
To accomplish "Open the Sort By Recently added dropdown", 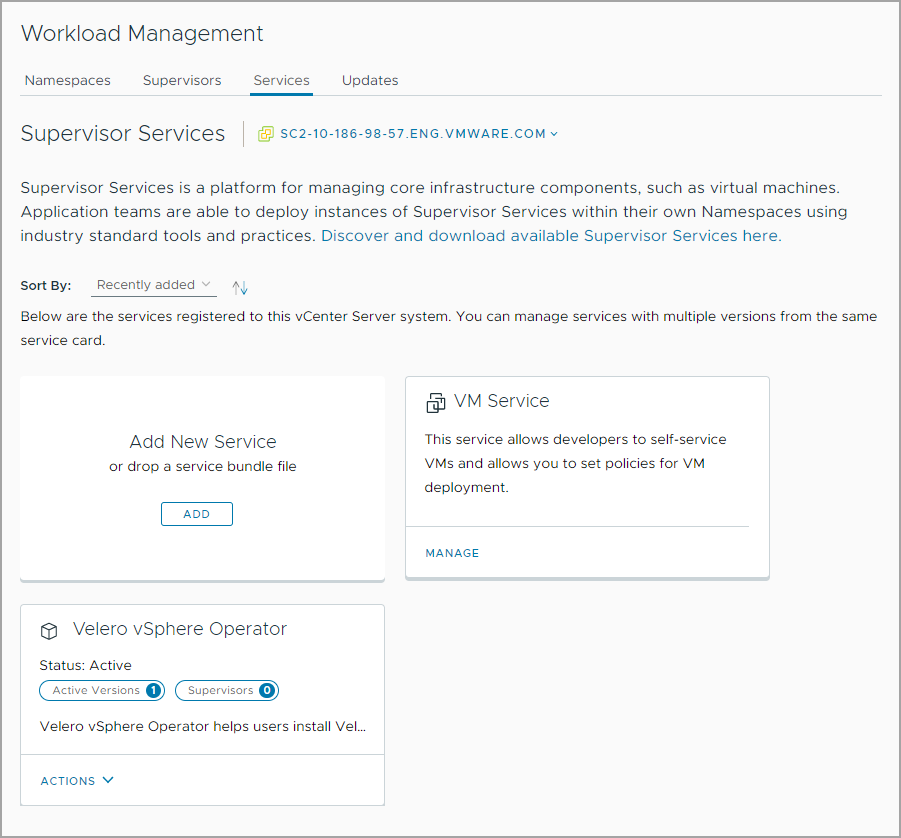I will tap(154, 285).
